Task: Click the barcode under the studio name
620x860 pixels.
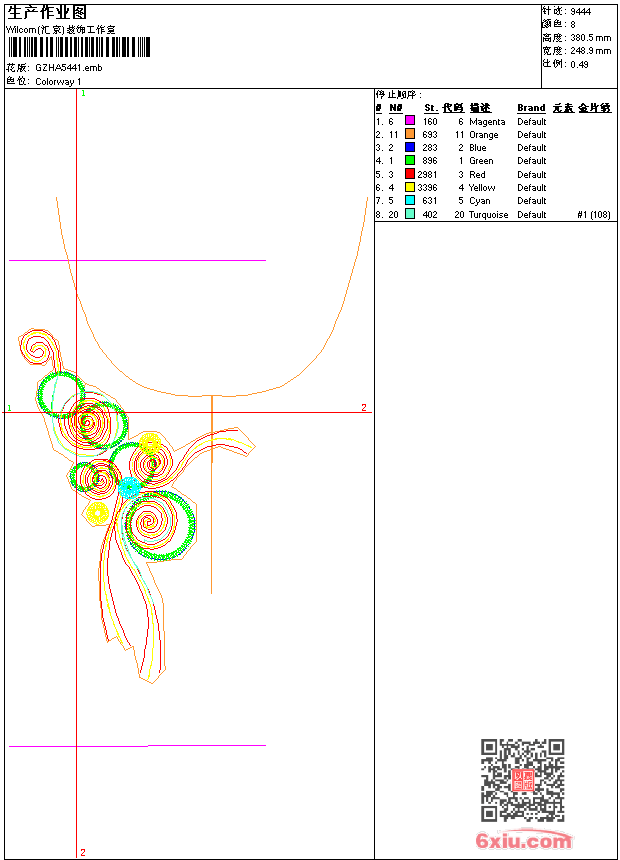Action: [x=79, y=47]
